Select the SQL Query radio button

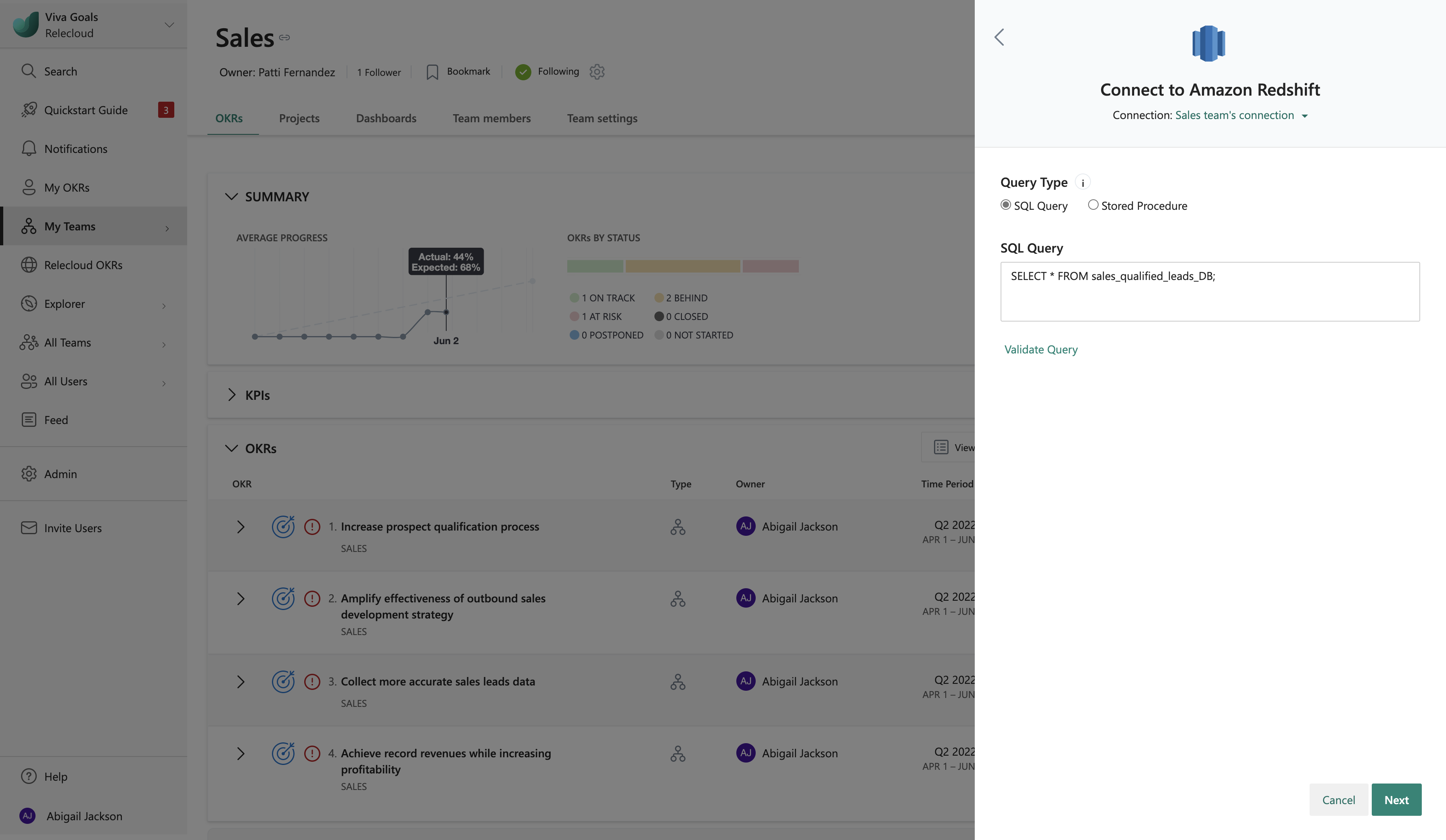(x=1005, y=205)
